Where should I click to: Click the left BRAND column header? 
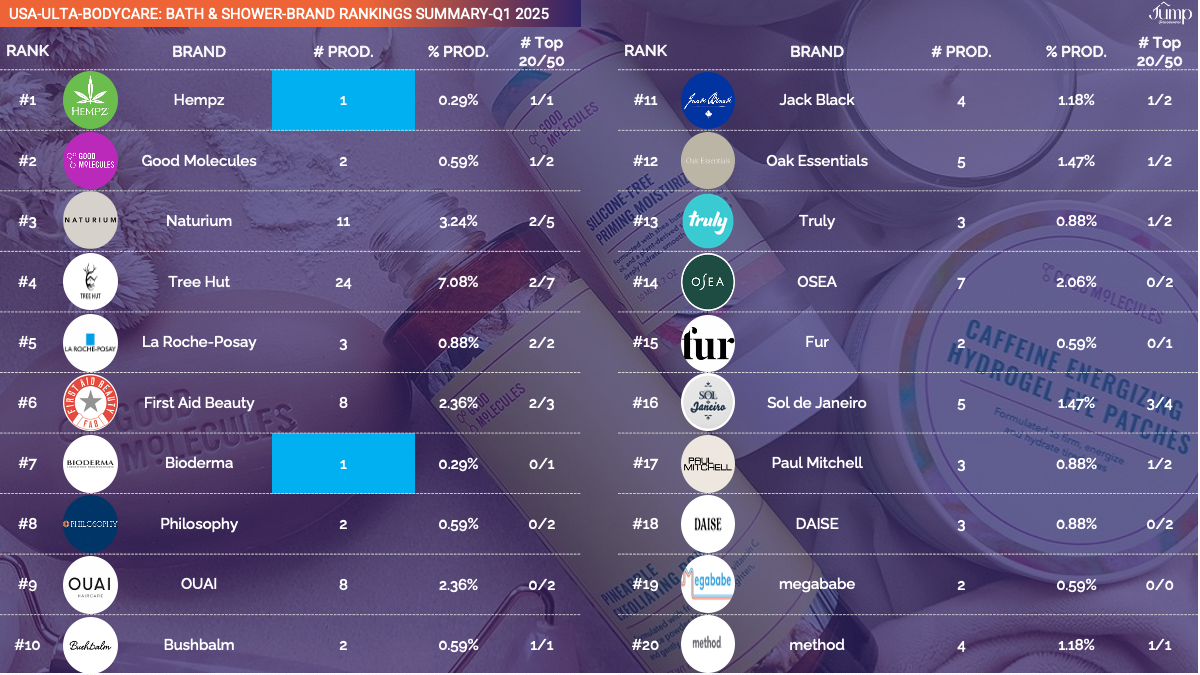(x=199, y=52)
